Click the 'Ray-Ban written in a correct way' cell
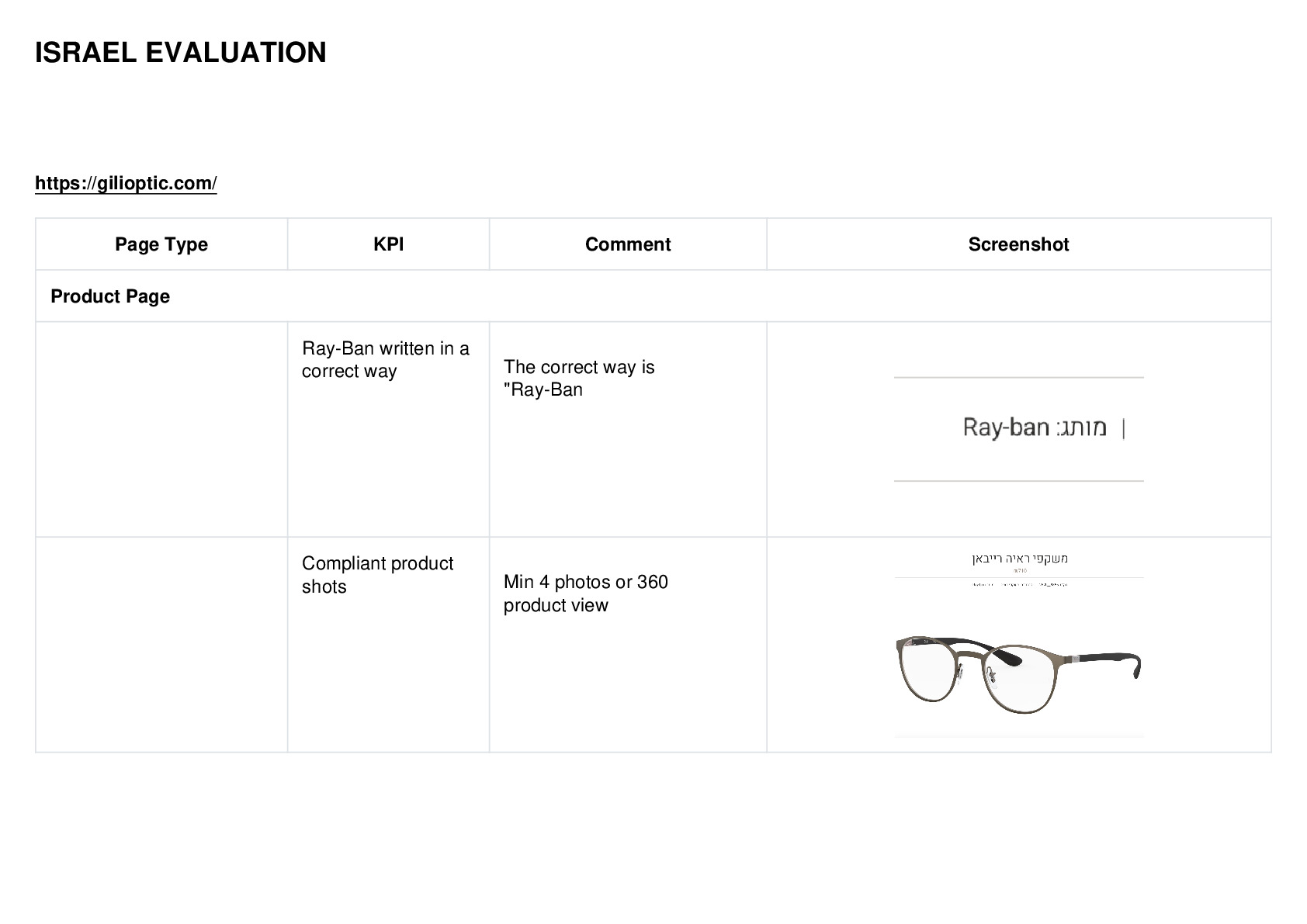The image size is (1307, 924). 388,429
